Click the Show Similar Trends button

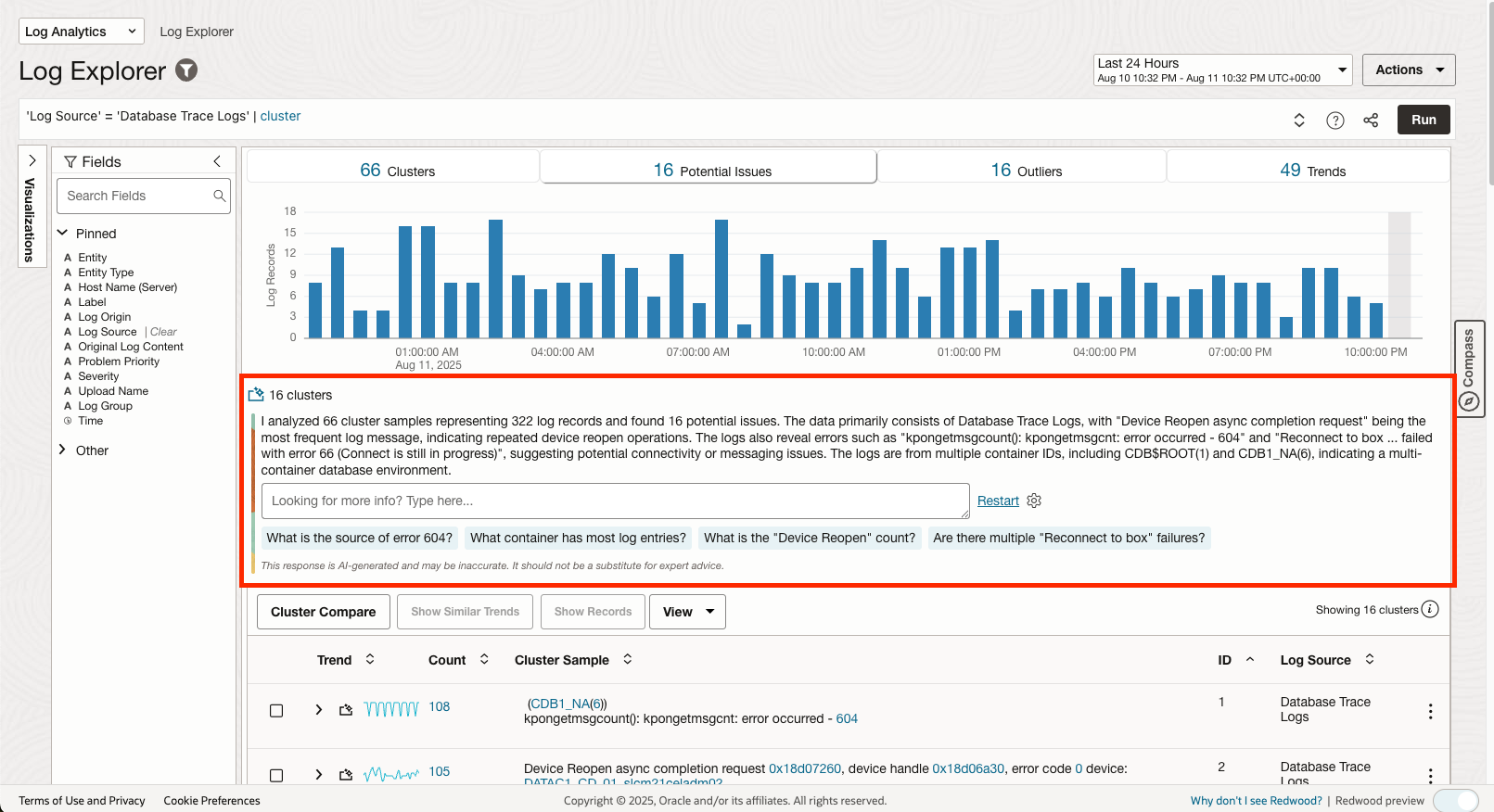[x=466, y=612]
